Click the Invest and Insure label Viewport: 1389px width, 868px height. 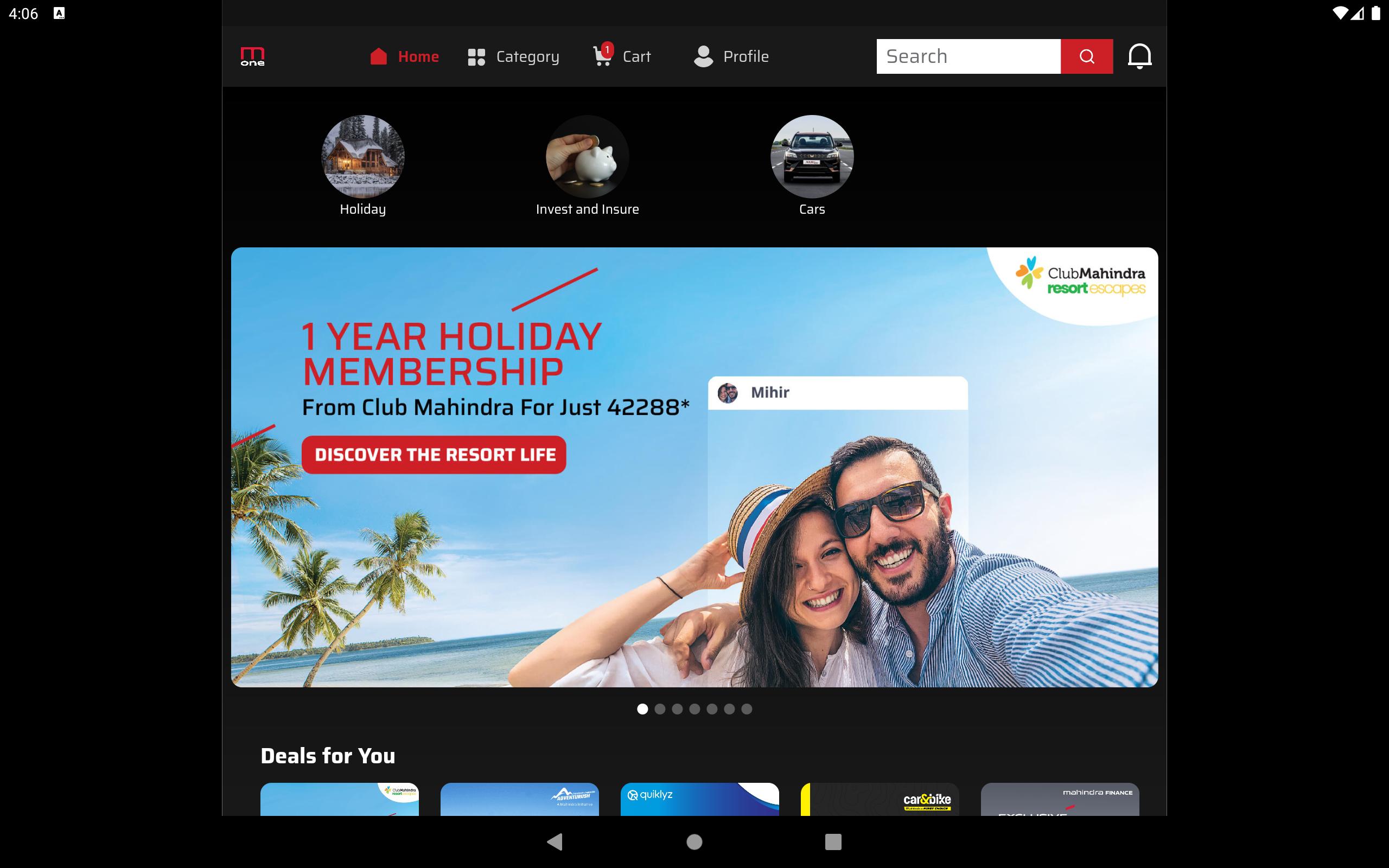pyautogui.click(x=587, y=209)
